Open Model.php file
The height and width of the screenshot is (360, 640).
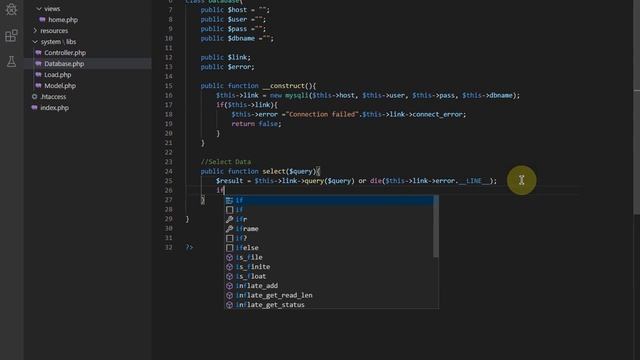point(60,86)
